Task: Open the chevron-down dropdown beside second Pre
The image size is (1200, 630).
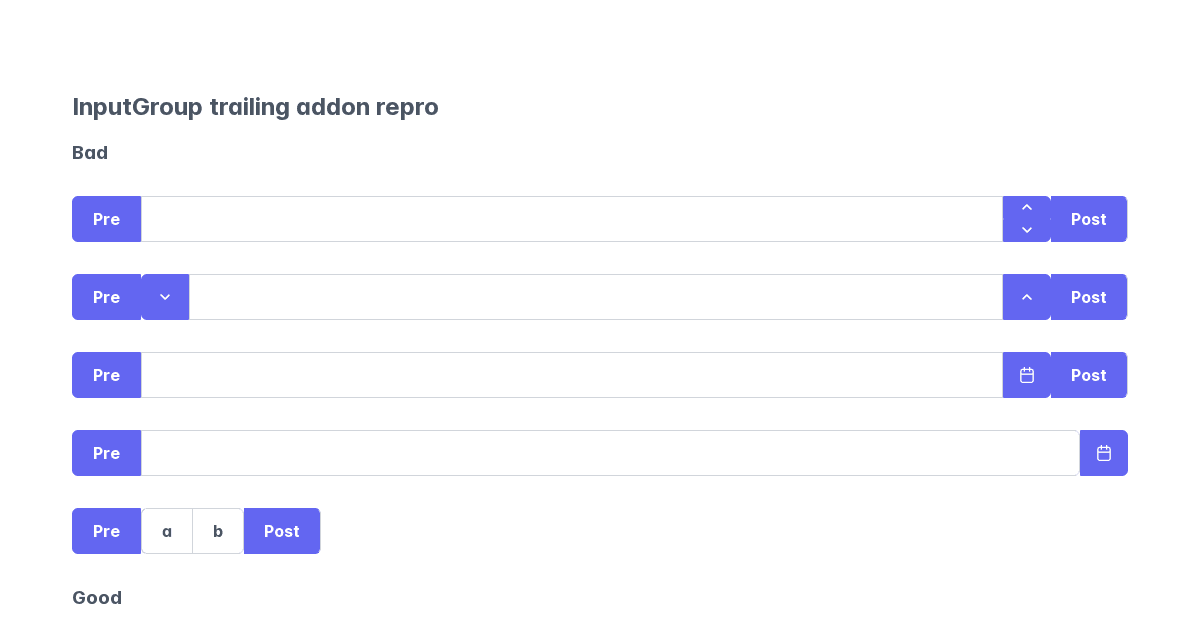Action: click(x=165, y=297)
